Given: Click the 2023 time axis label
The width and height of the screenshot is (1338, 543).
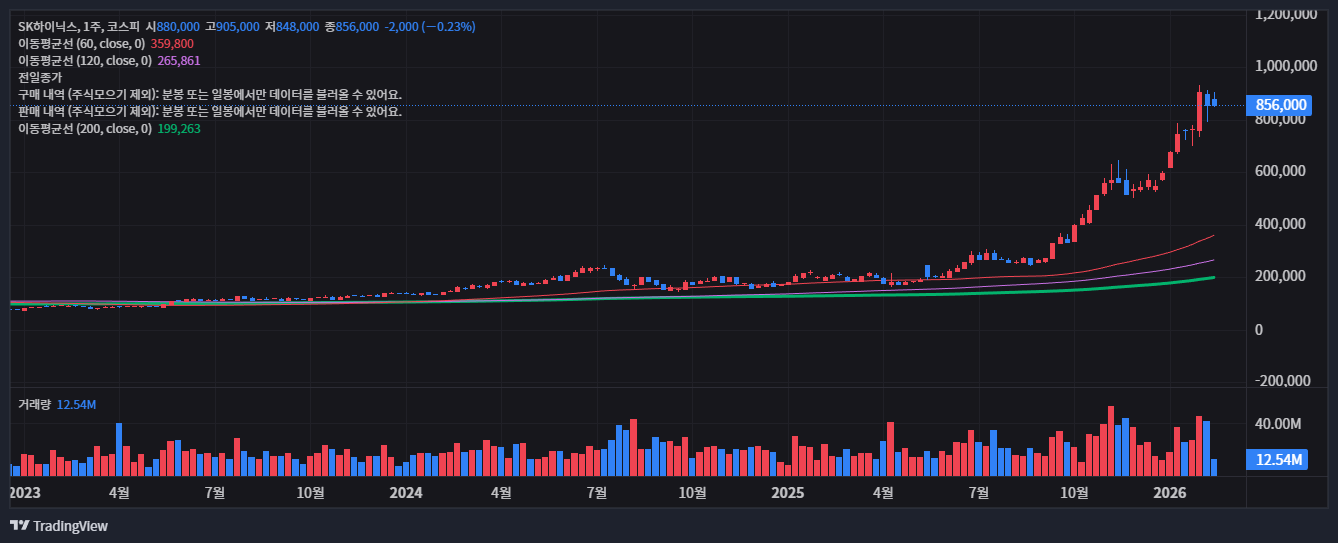Looking at the screenshot, I should [24, 492].
